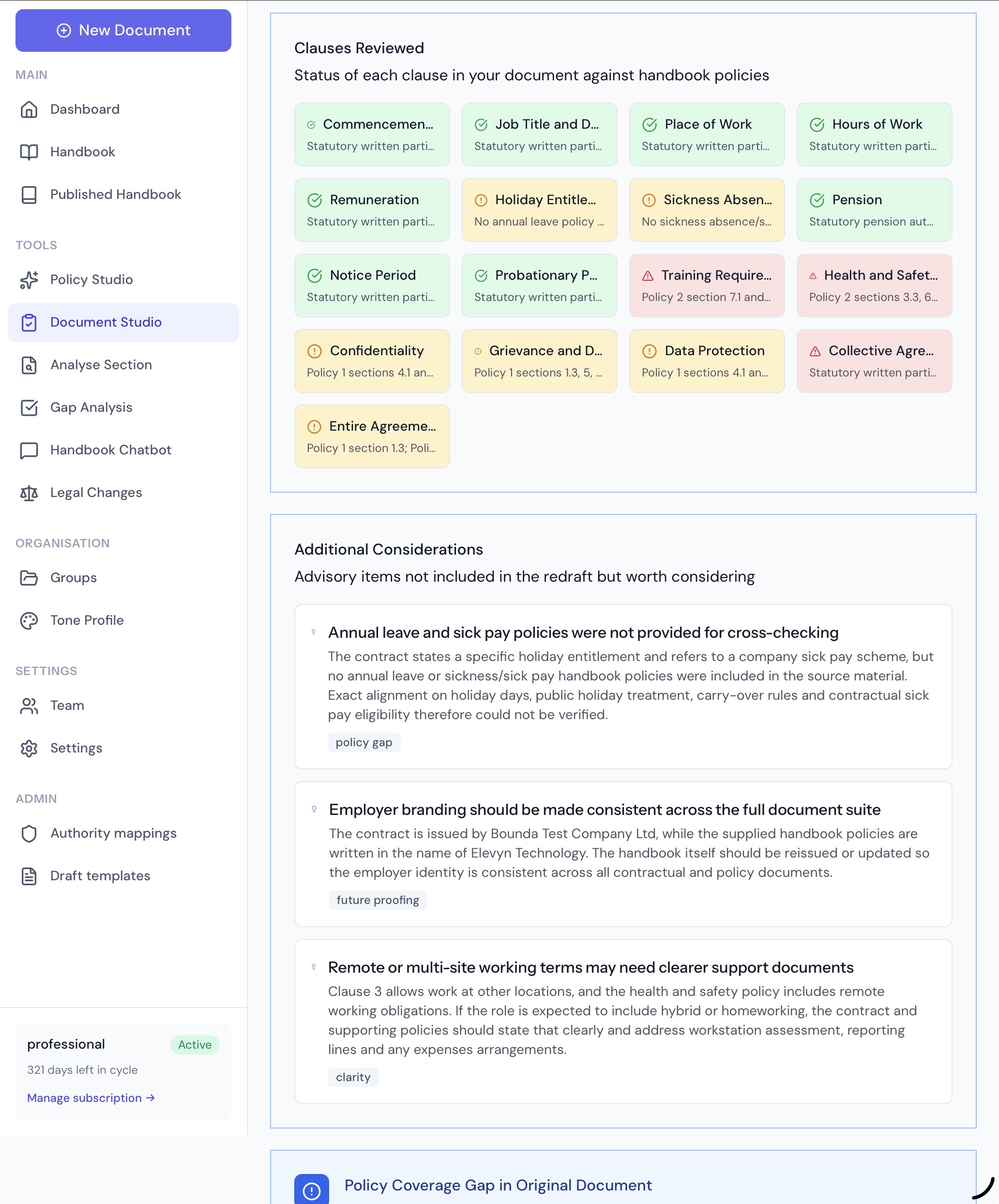Click the Analyse Section file-search icon
999x1204 pixels.
[29, 365]
